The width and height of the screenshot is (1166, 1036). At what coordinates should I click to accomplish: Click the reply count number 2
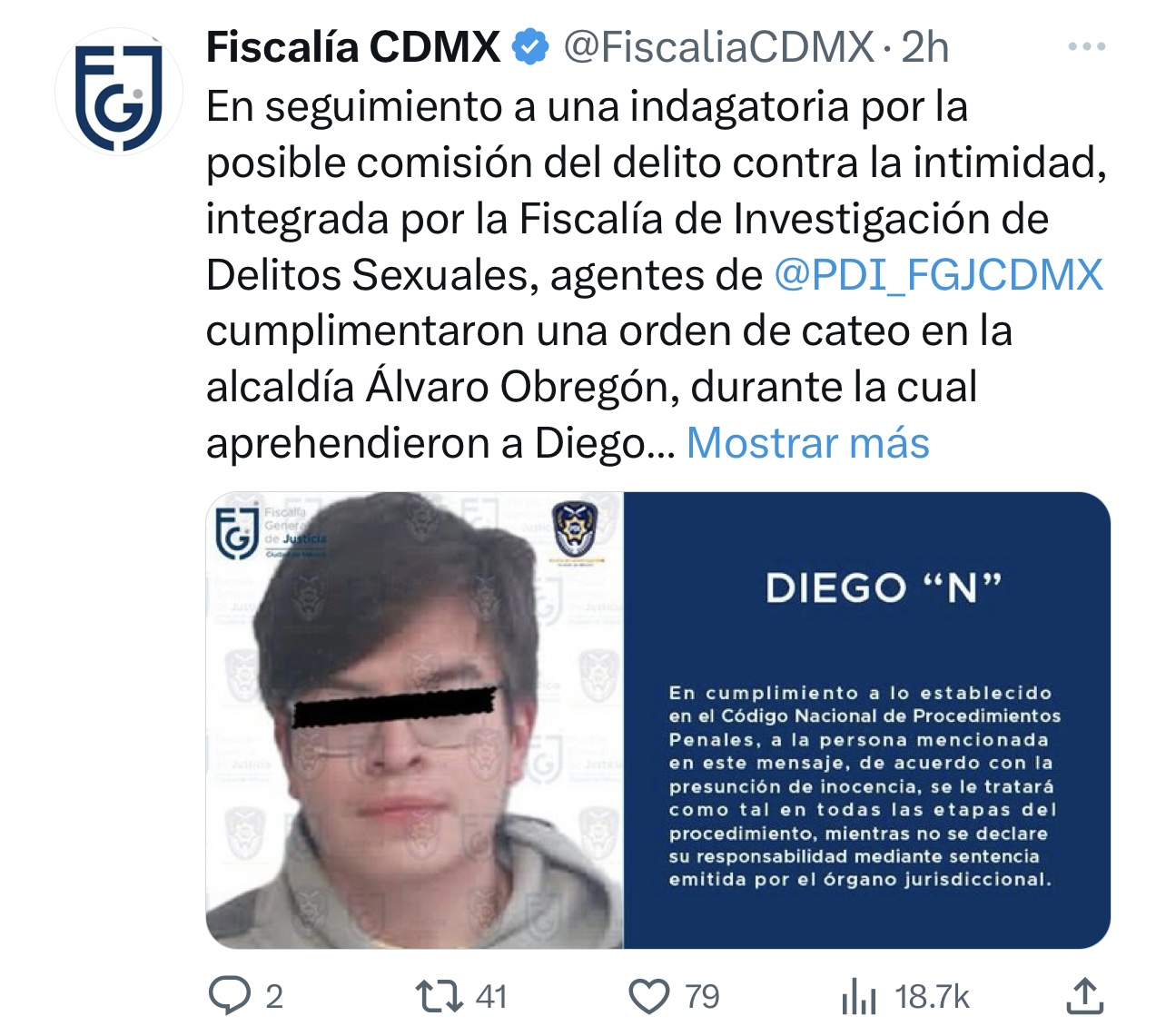tap(274, 997)
